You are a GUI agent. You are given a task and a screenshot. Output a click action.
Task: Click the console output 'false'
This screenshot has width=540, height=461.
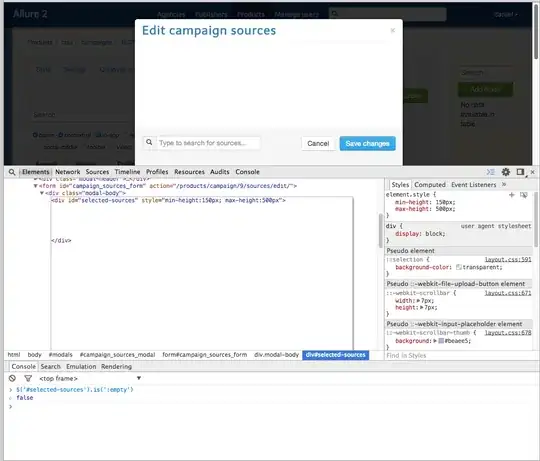pyautogui.click(x=25, y=398)
